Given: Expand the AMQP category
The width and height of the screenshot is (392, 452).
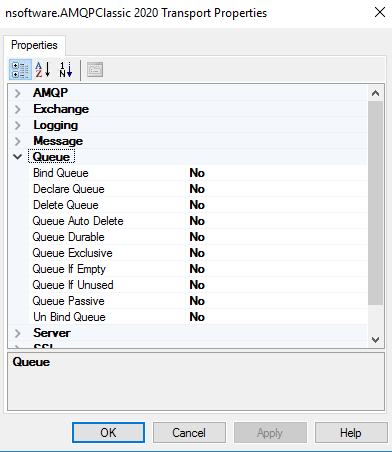Looking at the screenshot, I should coord(18,93).
